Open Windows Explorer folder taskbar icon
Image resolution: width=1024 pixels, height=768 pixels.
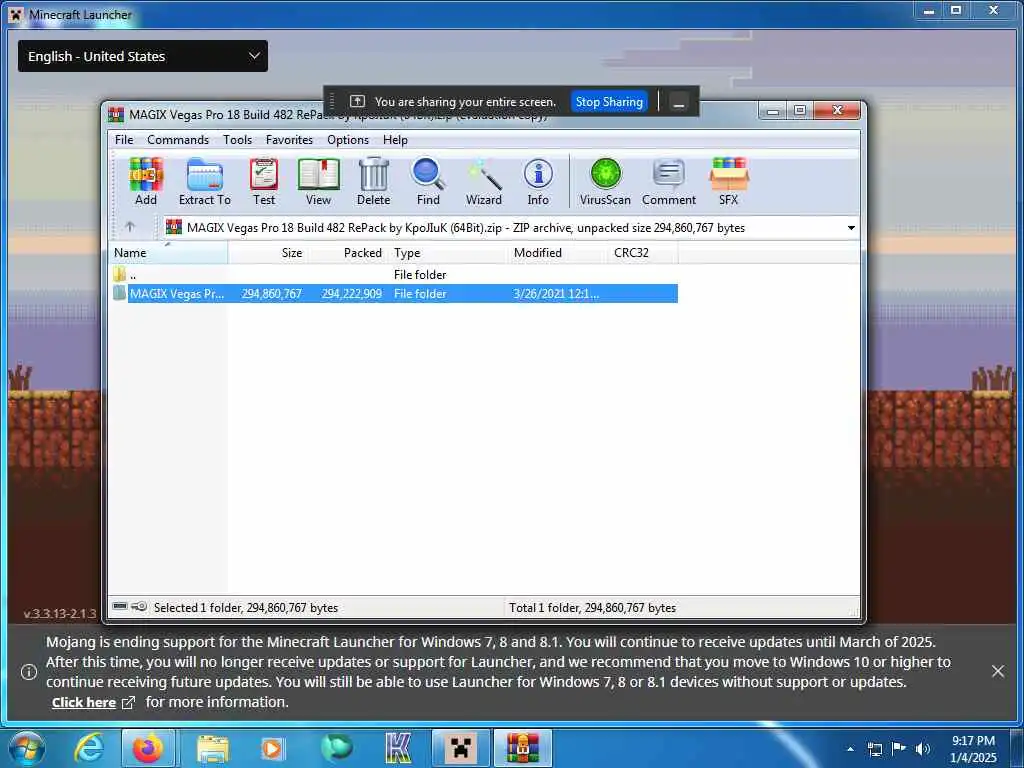[x=213, y=748]
